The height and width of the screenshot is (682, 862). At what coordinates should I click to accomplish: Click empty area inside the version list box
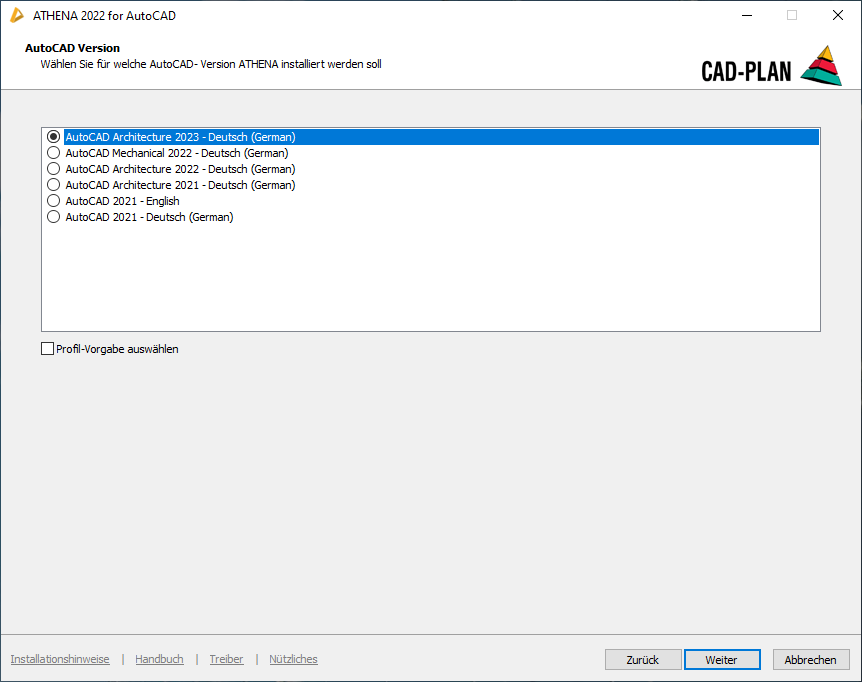430,280
